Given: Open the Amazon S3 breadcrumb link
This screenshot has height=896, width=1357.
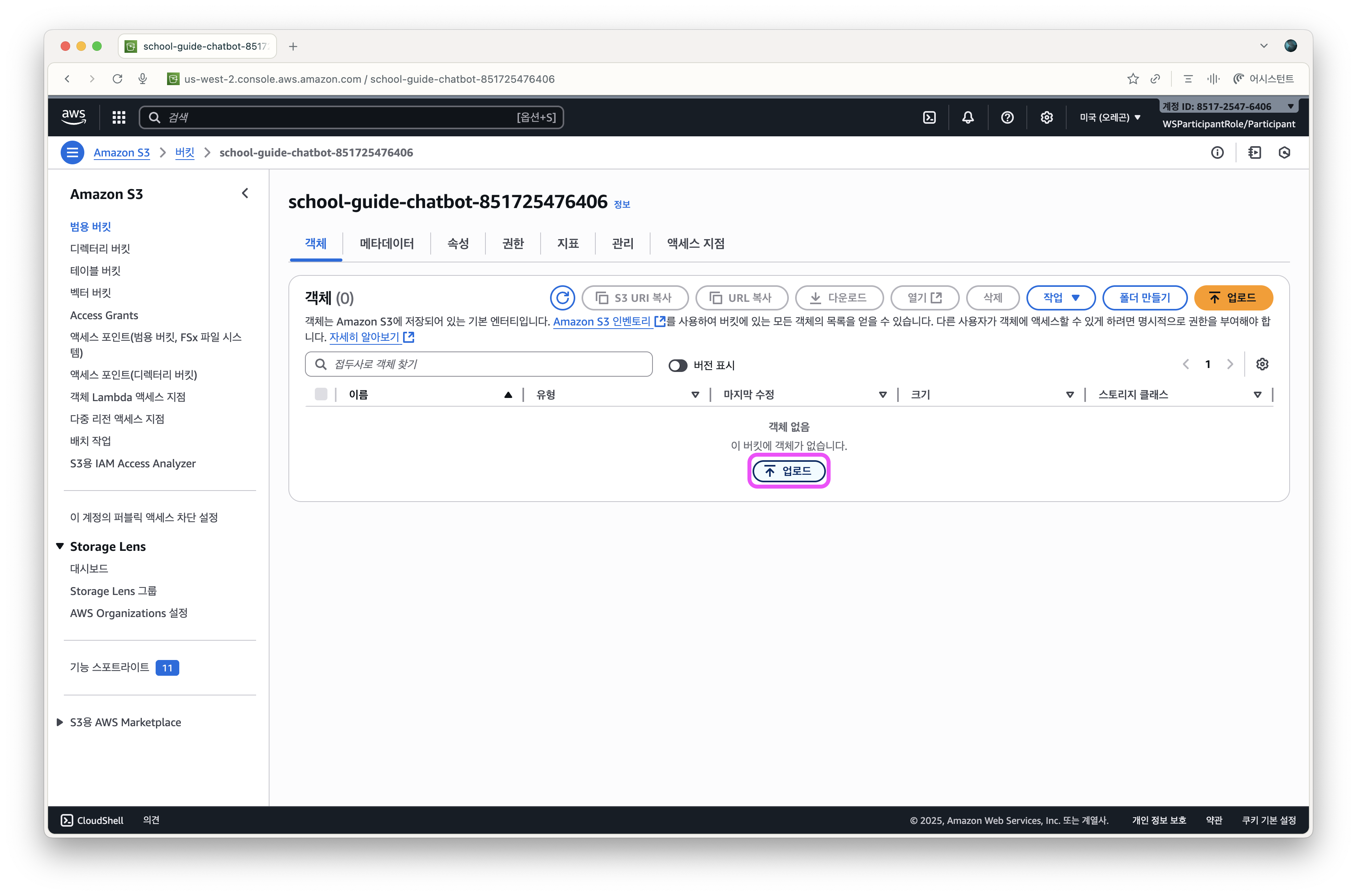Looking at the screenshot, I should 122,152.
